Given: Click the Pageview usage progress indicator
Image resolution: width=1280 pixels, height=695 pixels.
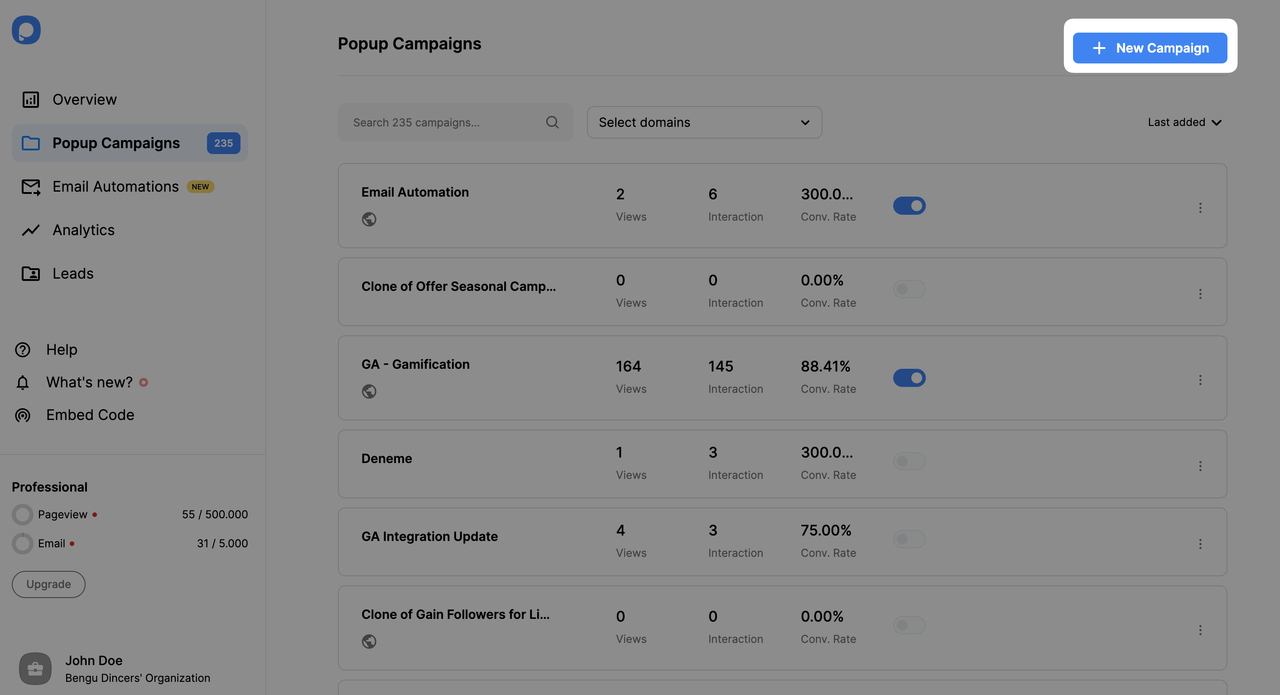Looking at the screenshot, I should coord(22,513).
